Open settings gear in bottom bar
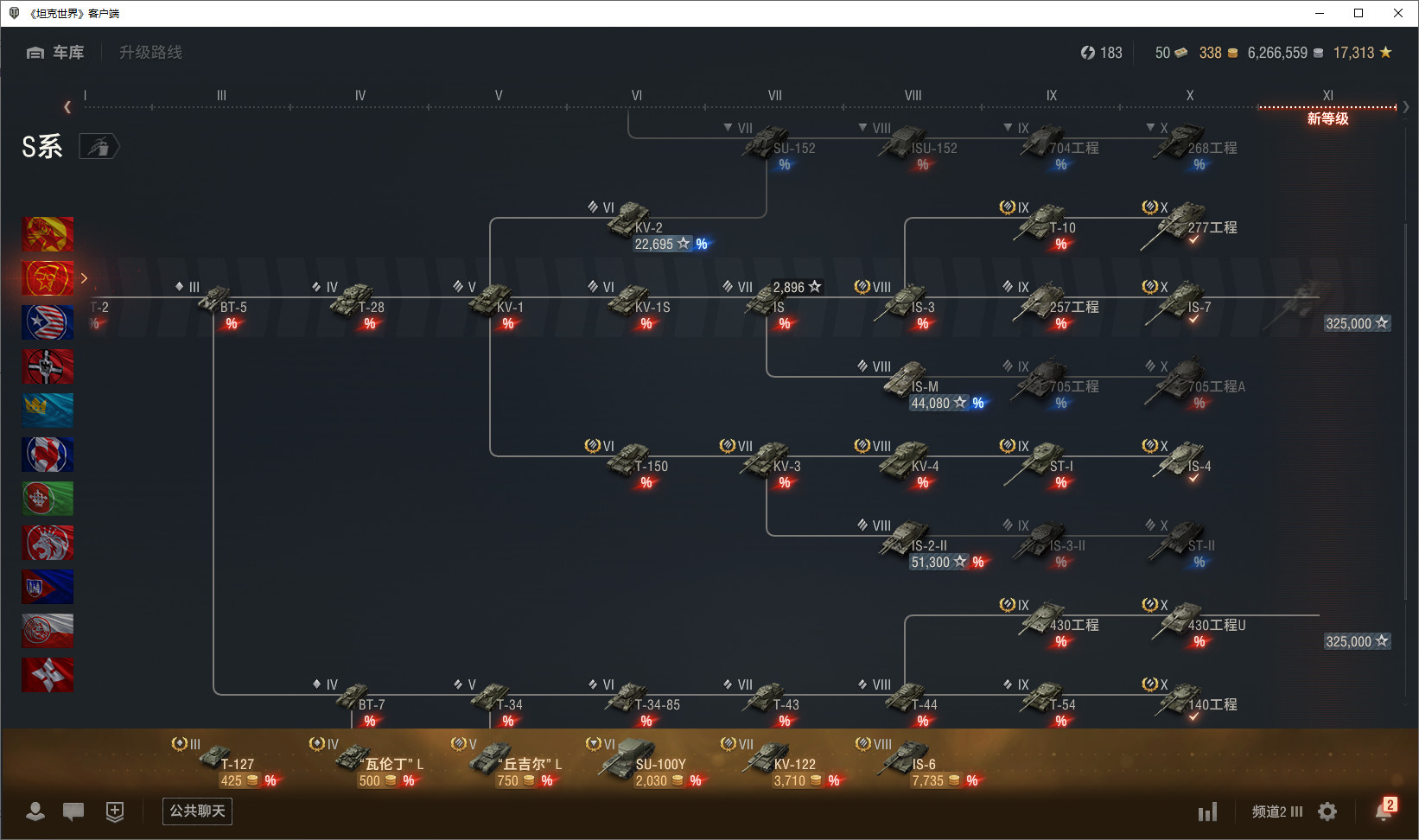Image resolution: width=1419 pixels, height=840 pixels. [1327, 811]
